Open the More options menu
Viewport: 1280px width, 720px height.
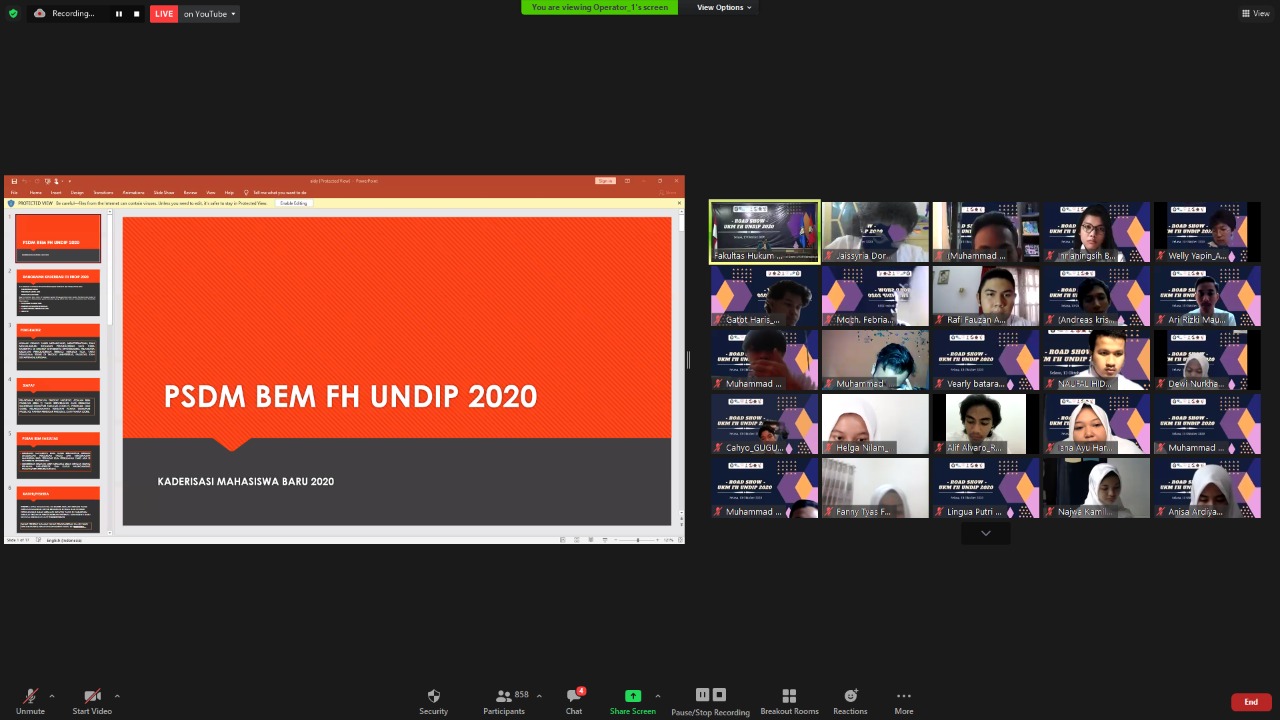pos(904,701)
